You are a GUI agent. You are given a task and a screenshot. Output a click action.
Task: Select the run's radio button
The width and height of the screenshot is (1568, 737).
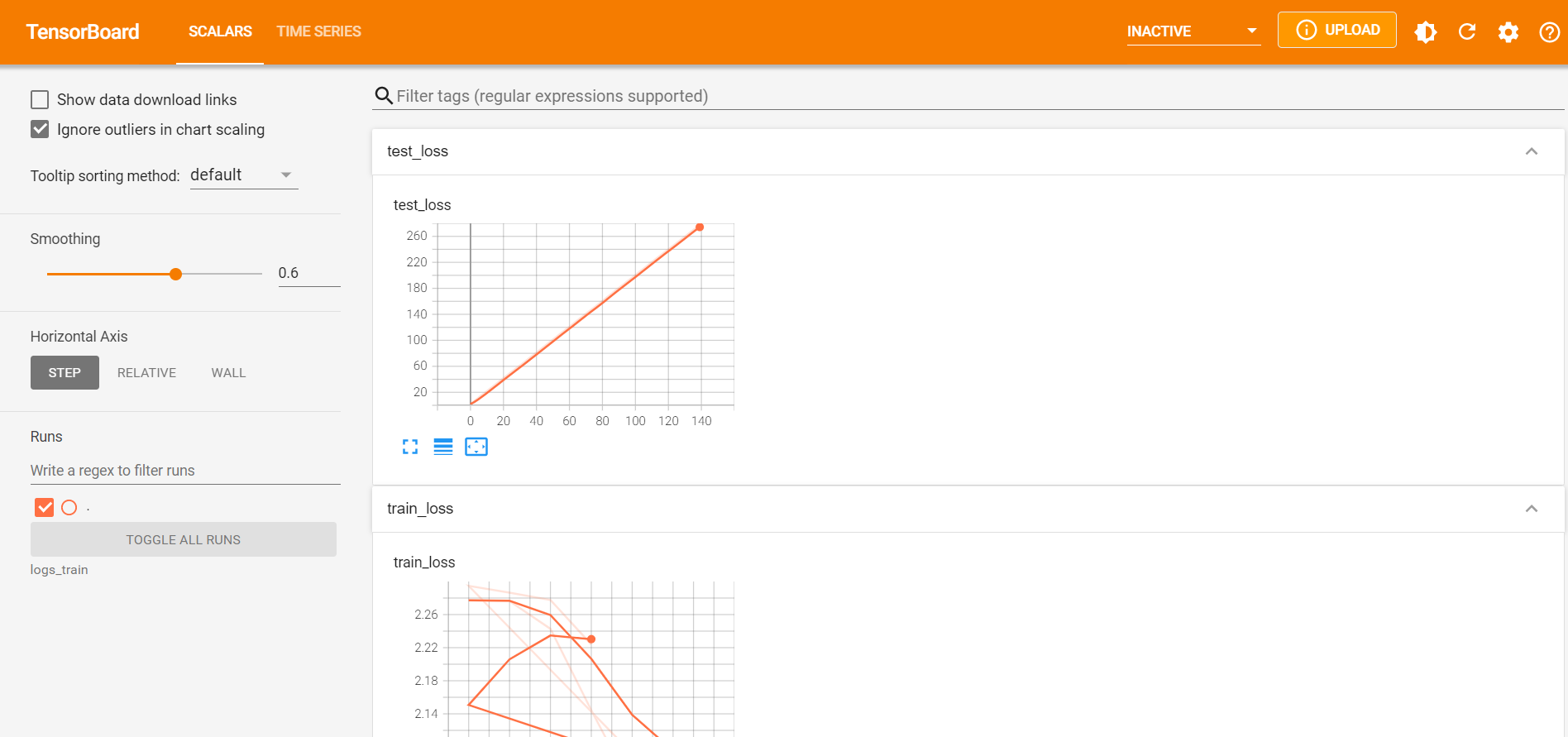pos(69,507)
